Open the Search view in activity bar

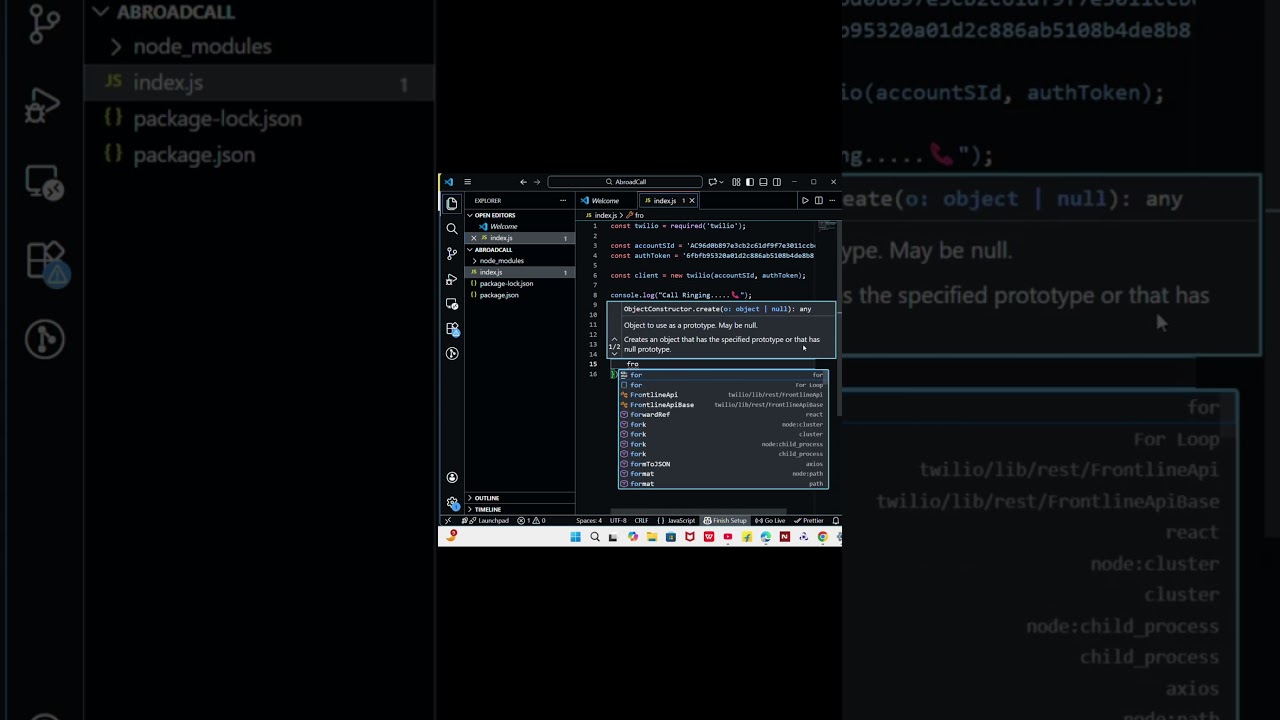[x=452, y=229]
